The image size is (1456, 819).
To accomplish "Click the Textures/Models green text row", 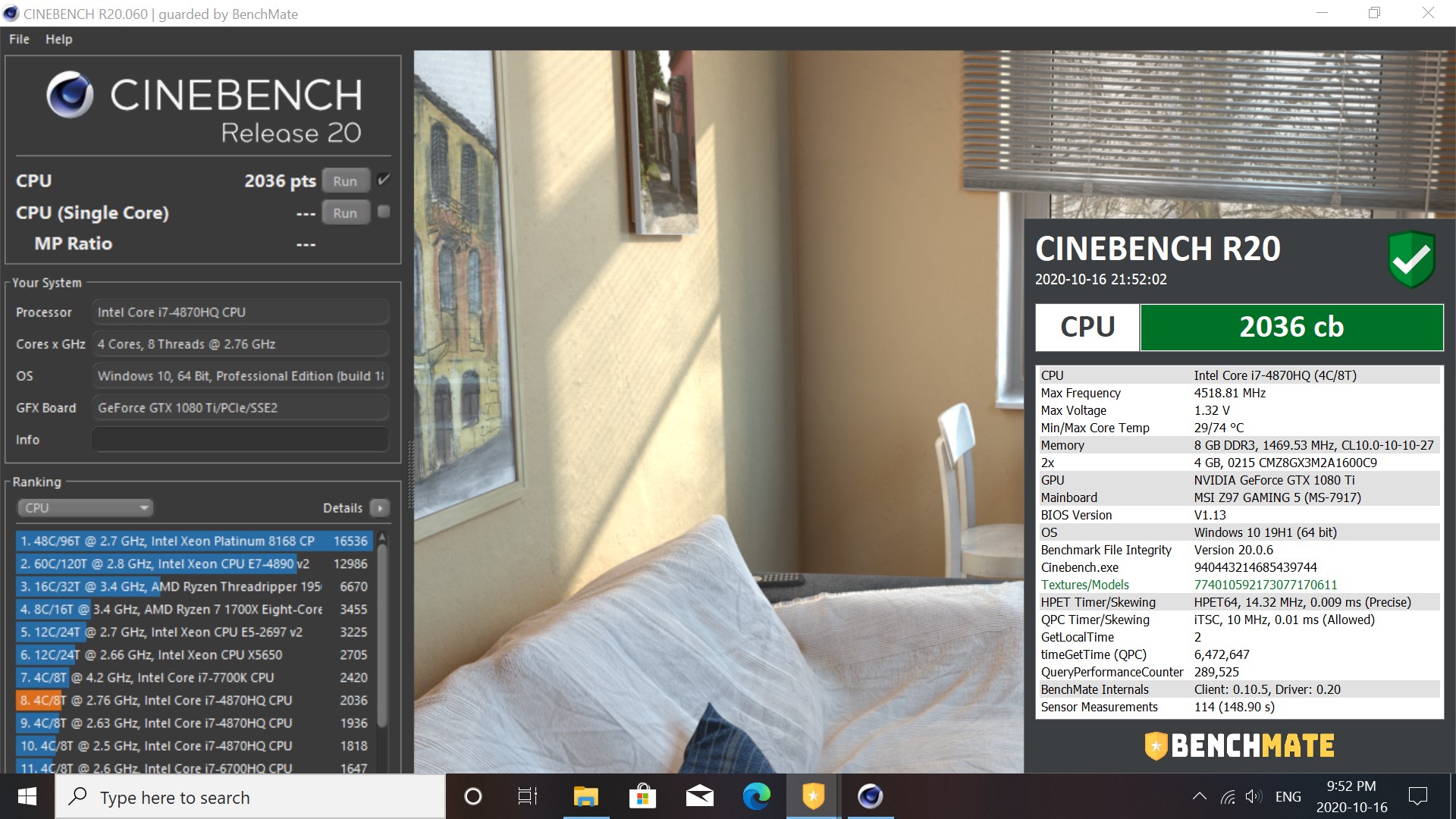I will 1238,585.
